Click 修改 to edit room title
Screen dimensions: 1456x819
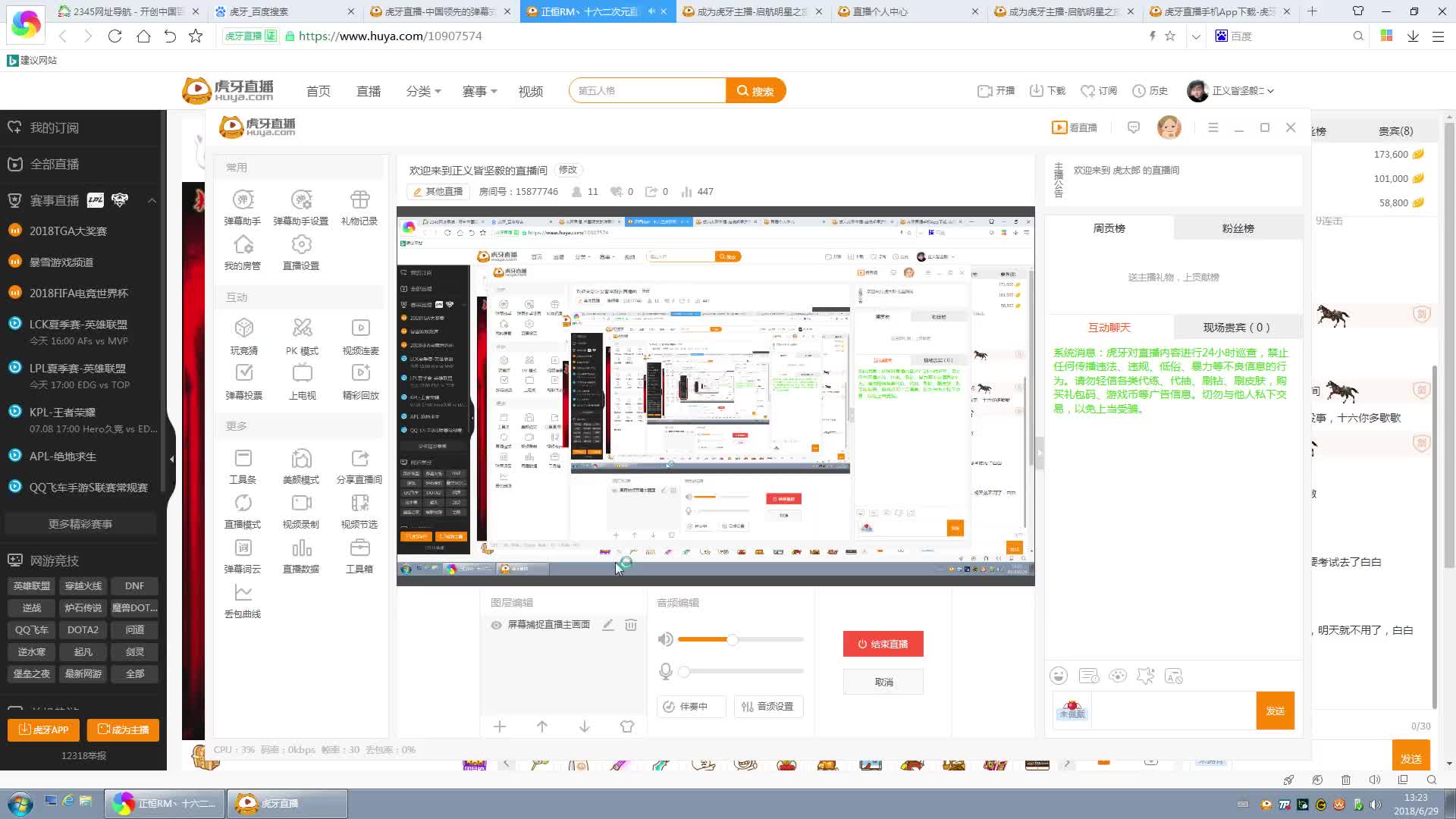point(567,170)
